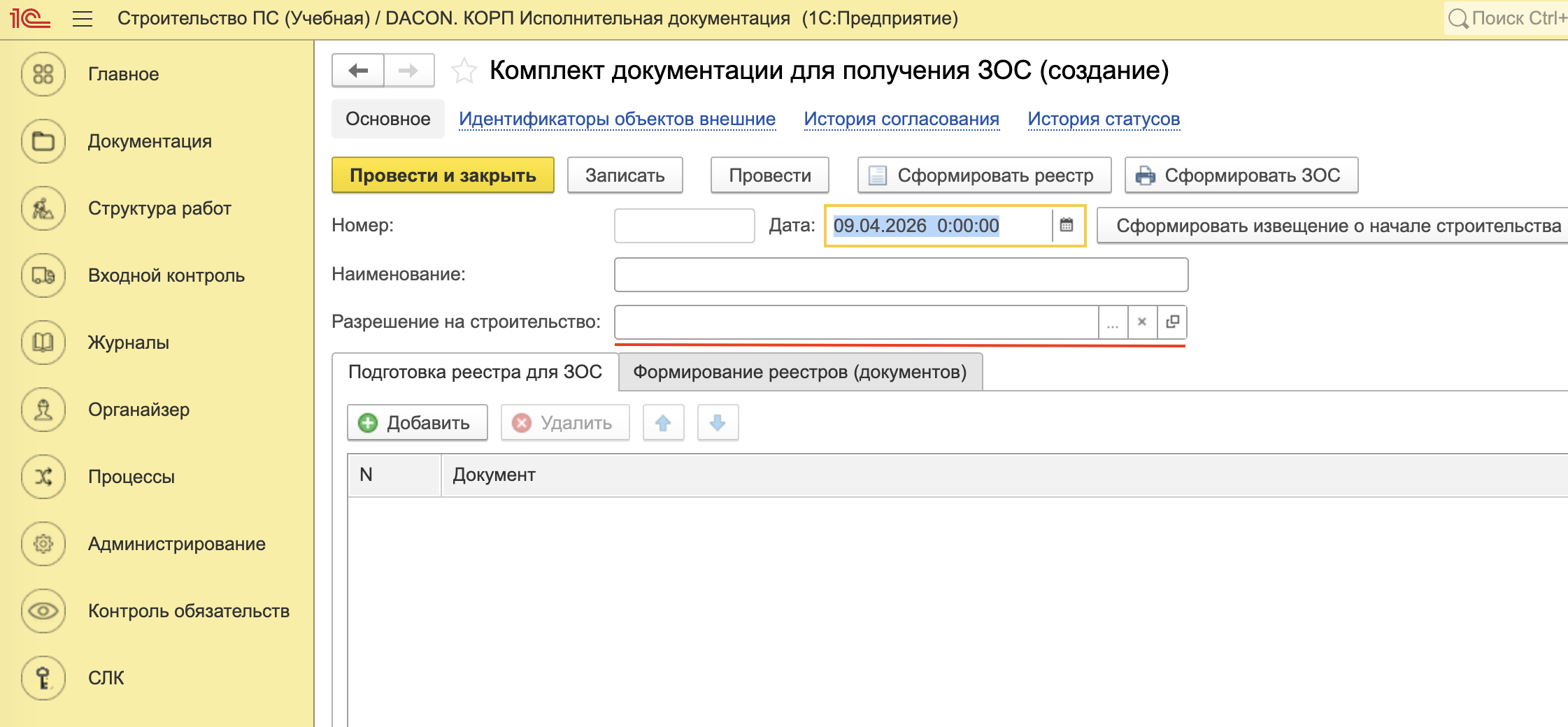
Task: Open the Журналы book icon
Action: (43, 343)
